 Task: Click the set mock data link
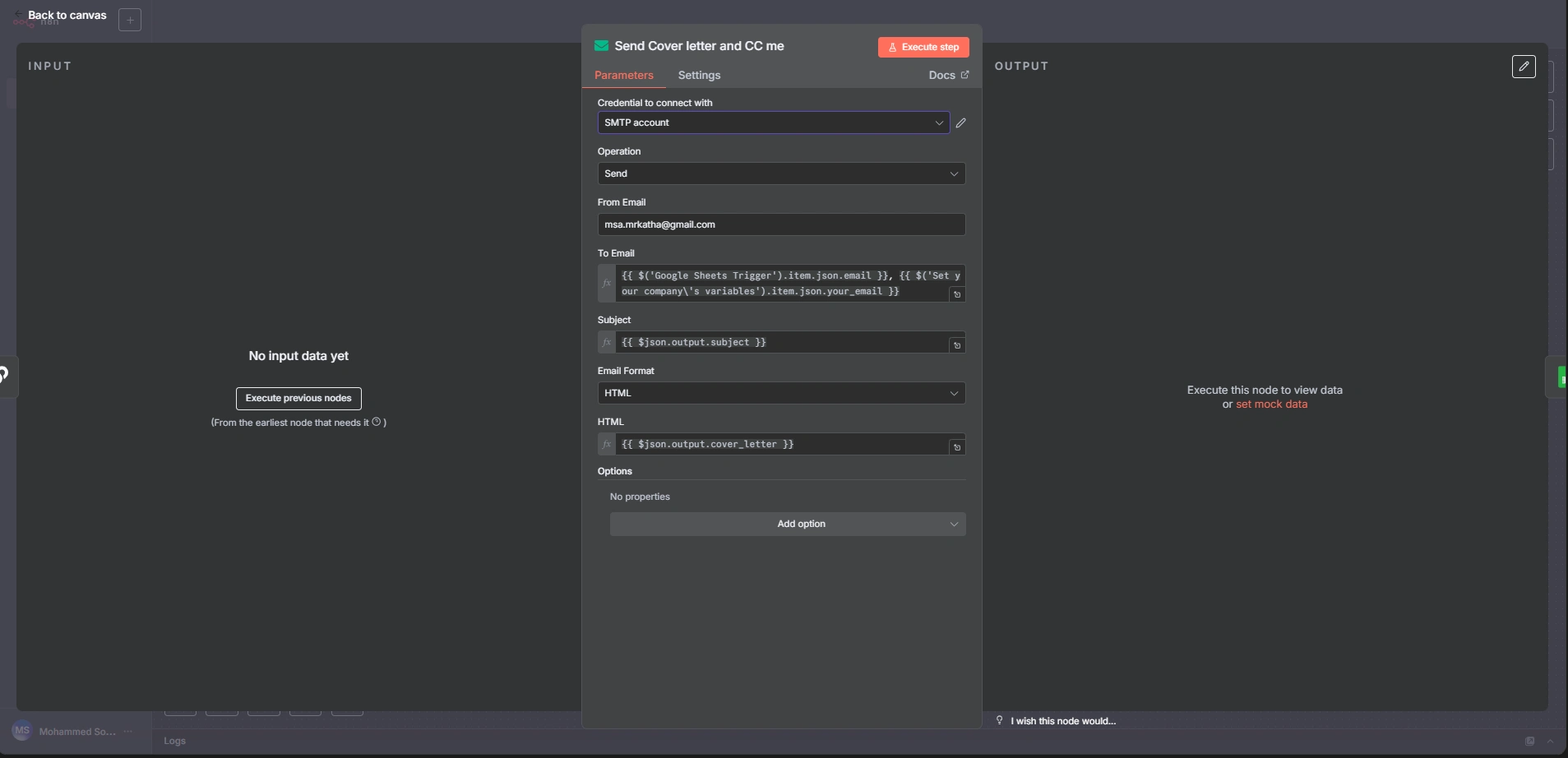pyautogui.click(x=1271, y=404)
